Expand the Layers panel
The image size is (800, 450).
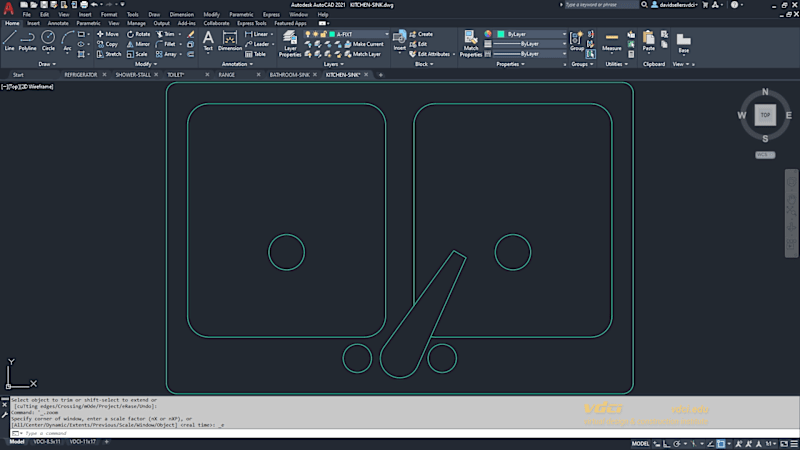tap(334, 64)
